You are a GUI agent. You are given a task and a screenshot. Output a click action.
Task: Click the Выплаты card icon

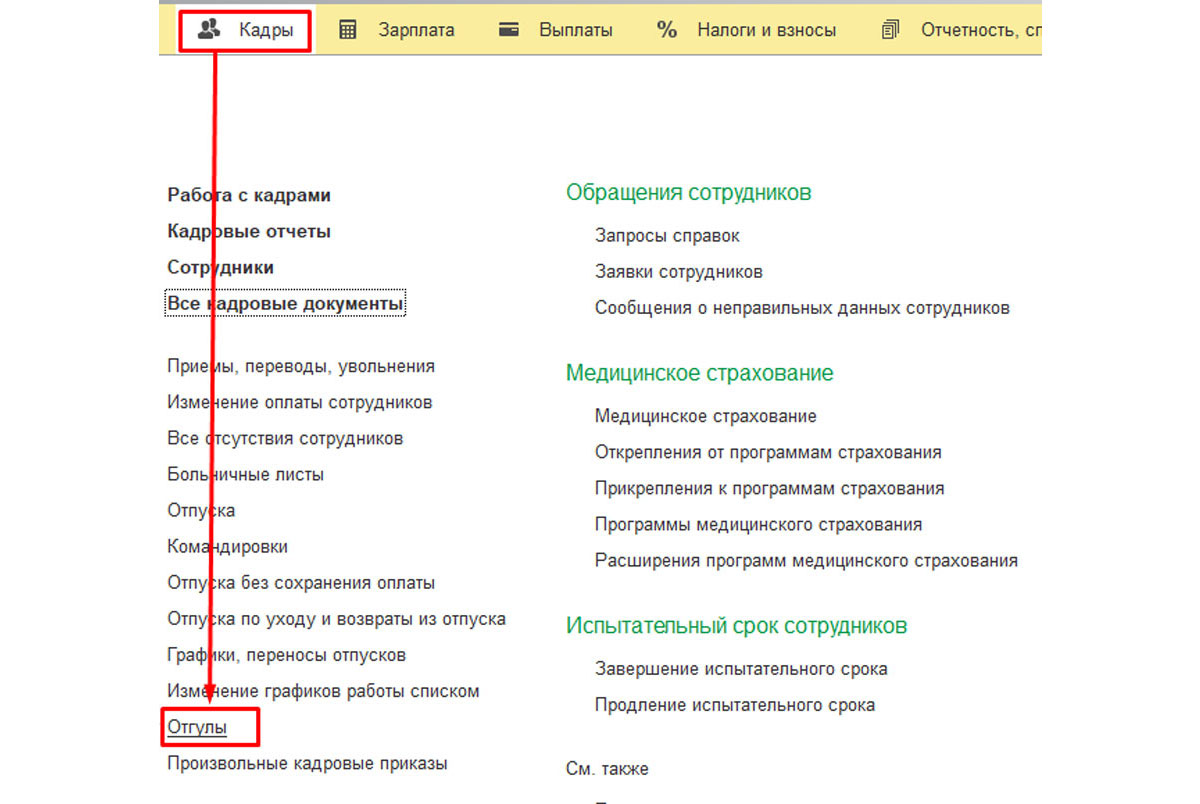pyautogui.click(x=509, y=30)
